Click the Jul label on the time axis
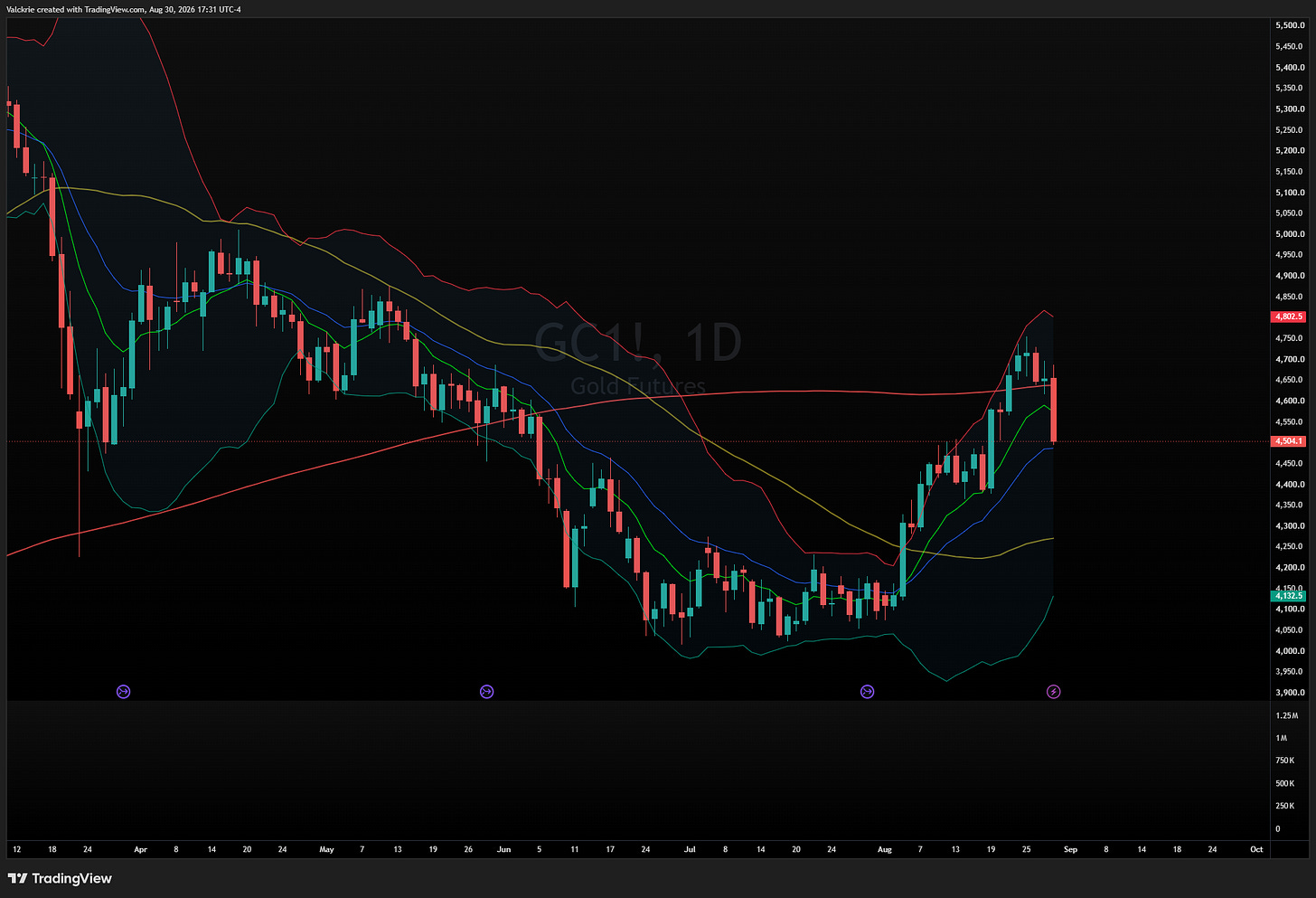This screenshot has width=1316, height=898. point(690,850)
